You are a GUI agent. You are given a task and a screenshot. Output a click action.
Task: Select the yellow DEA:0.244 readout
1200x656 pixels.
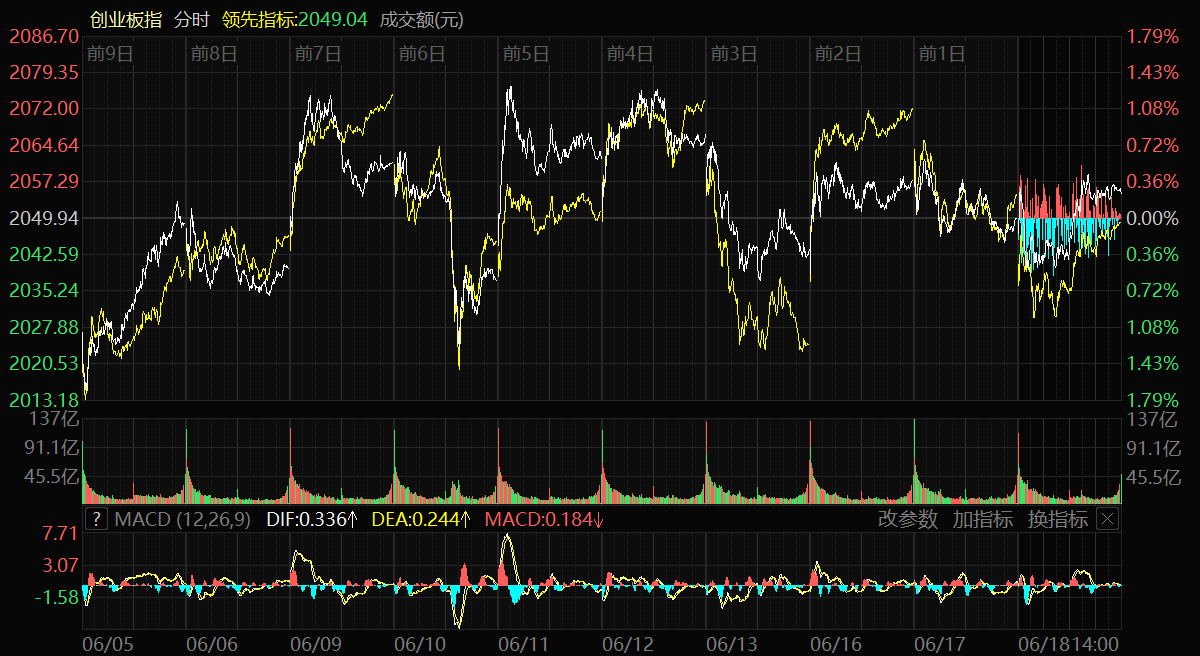click(421, 519)
